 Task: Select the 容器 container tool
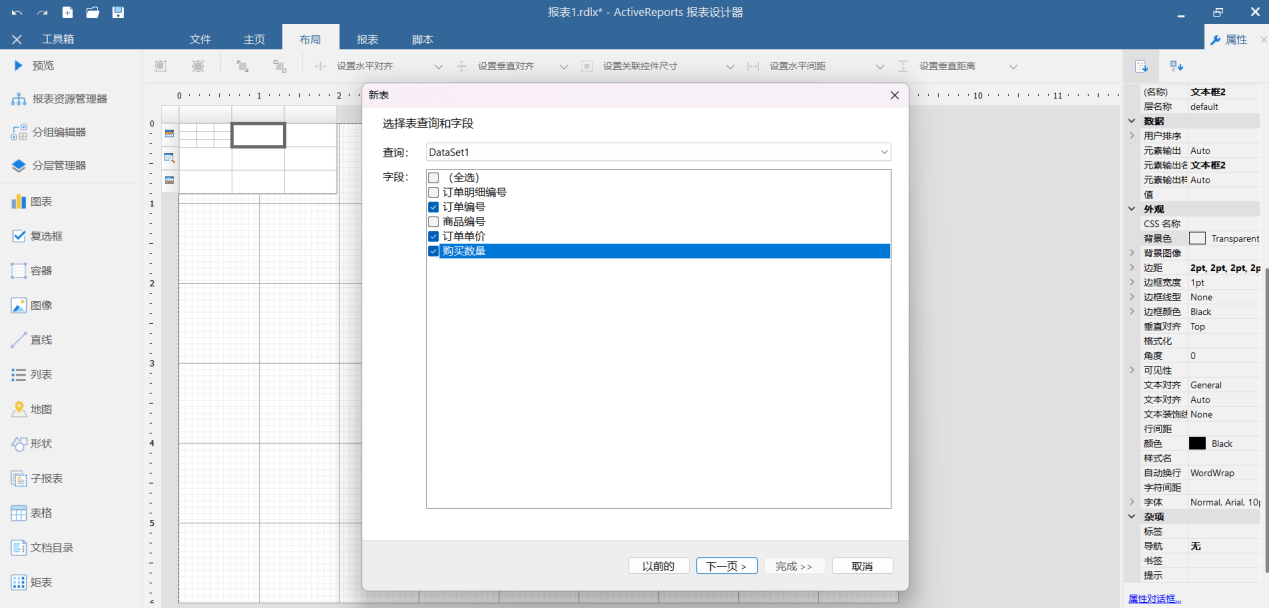[32, 271]
